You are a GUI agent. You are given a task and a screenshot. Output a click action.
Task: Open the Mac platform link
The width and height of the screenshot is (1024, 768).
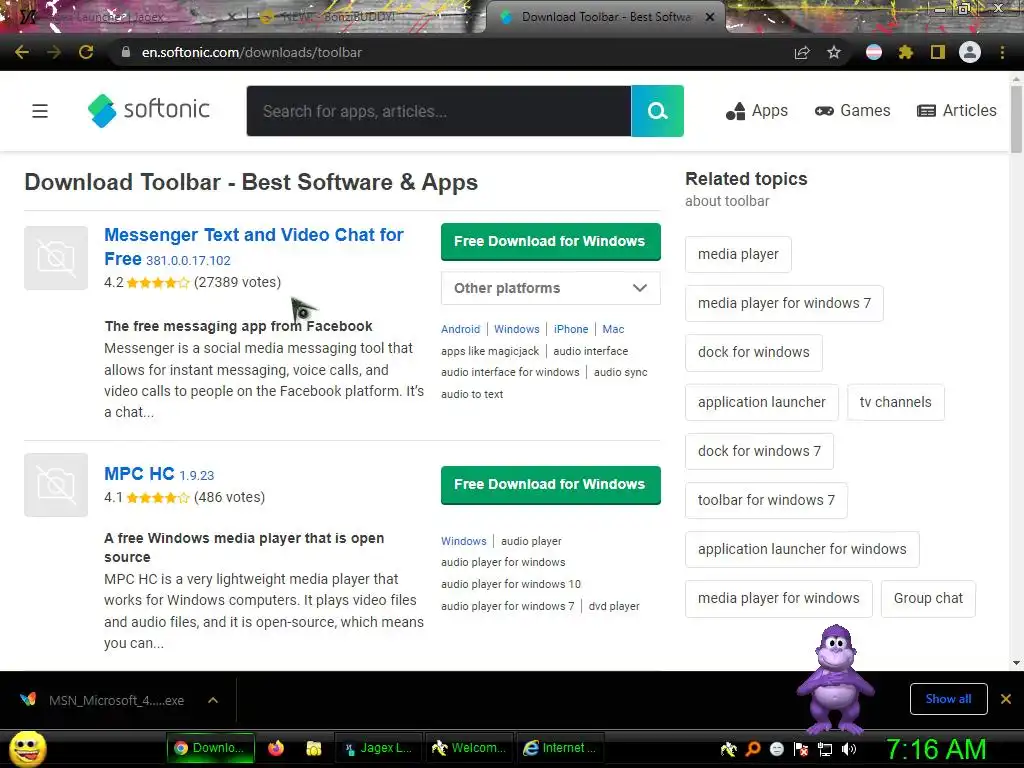click(613, 329)
